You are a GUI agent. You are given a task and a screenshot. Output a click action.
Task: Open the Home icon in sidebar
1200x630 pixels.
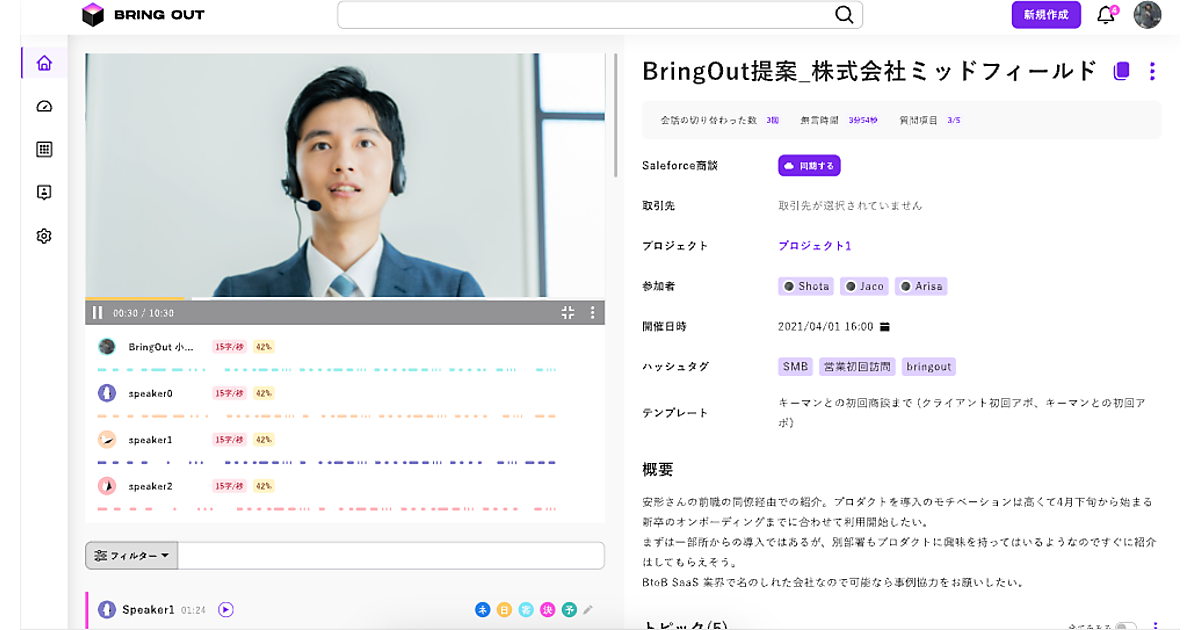point(44,63)
